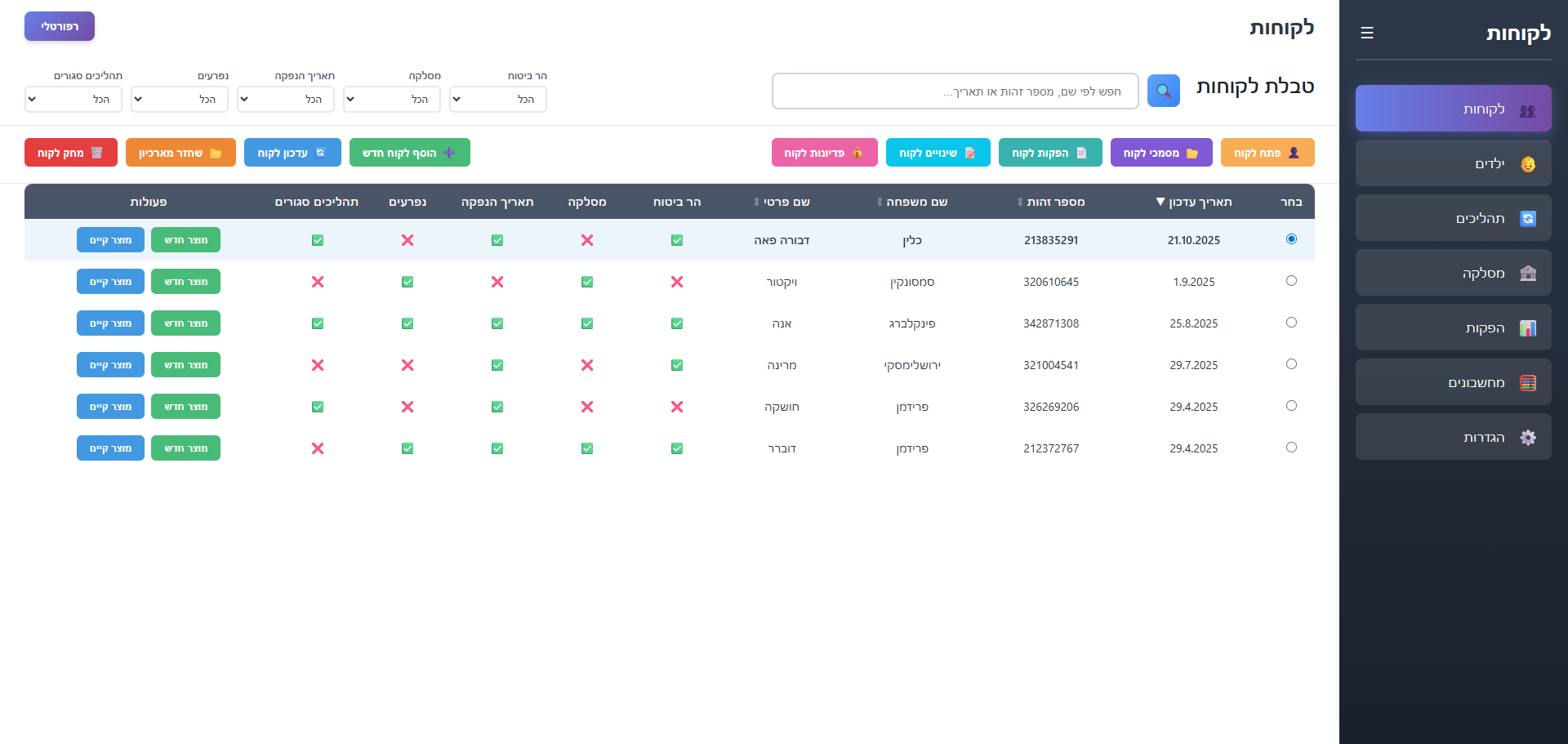The width and height of the screenshot is (1568, 744).
Task: Expand the הר ביטוח filter dropdown
Action: pyautogui.click(x=498, y=99)
